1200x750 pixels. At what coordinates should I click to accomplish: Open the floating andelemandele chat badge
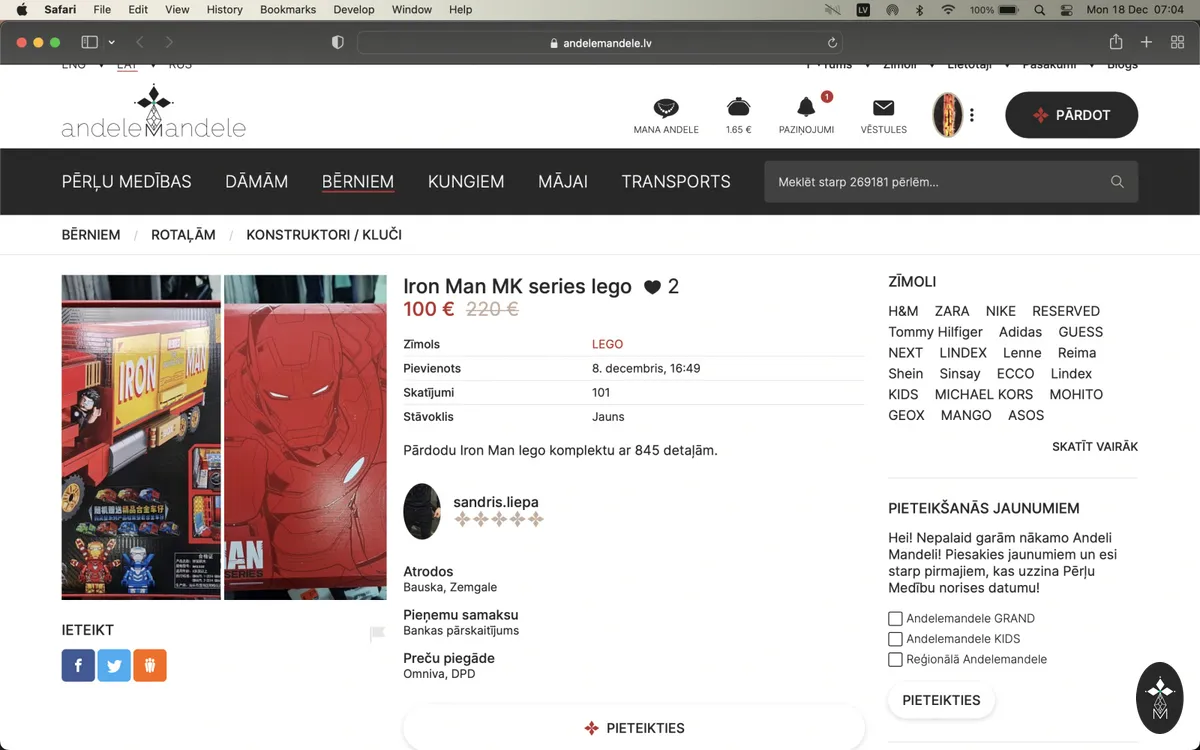[x=1160, y=698]
